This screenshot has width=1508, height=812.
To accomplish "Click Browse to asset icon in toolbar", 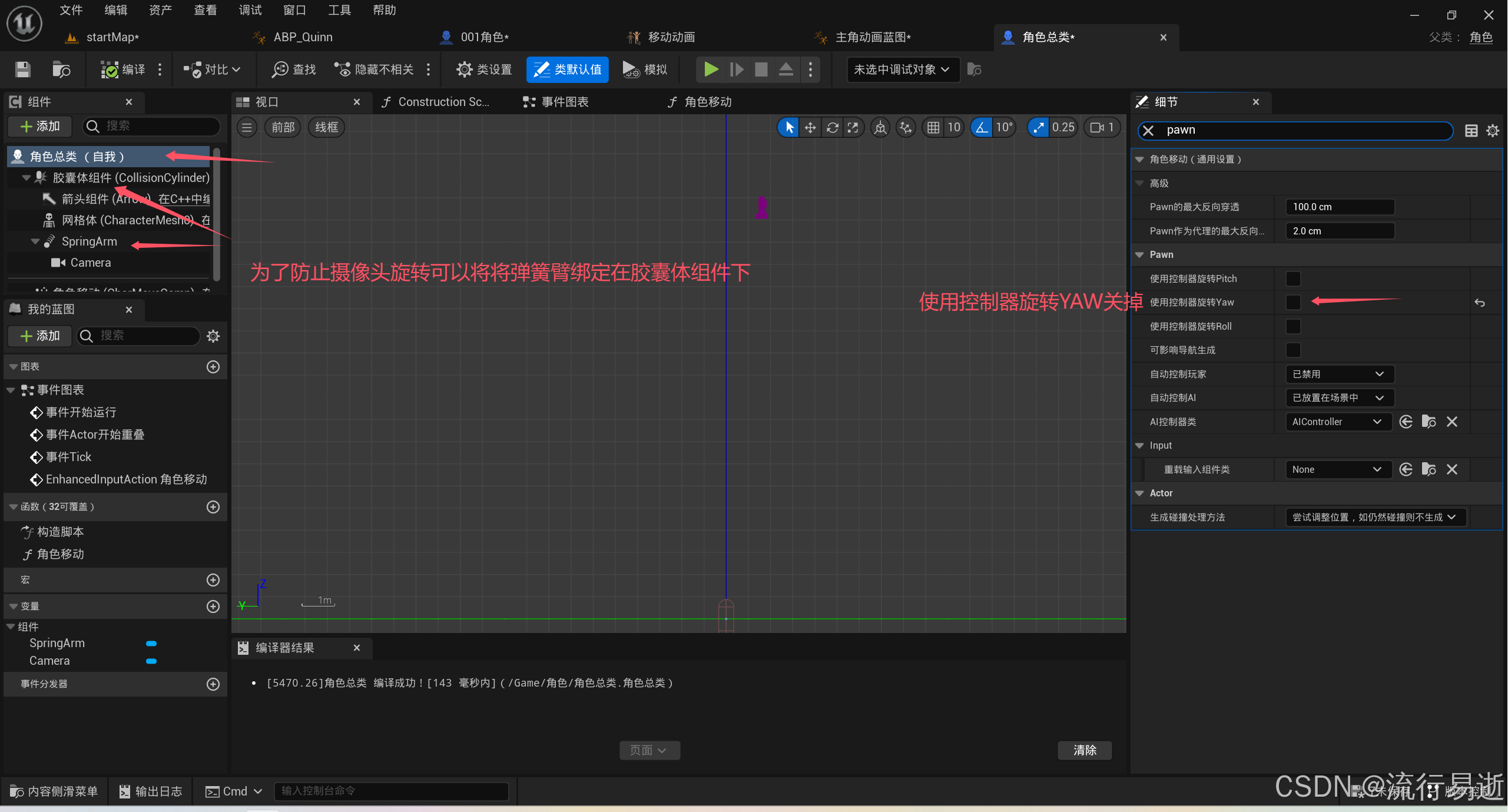I will pyautogui.click(x=61, y=69).
